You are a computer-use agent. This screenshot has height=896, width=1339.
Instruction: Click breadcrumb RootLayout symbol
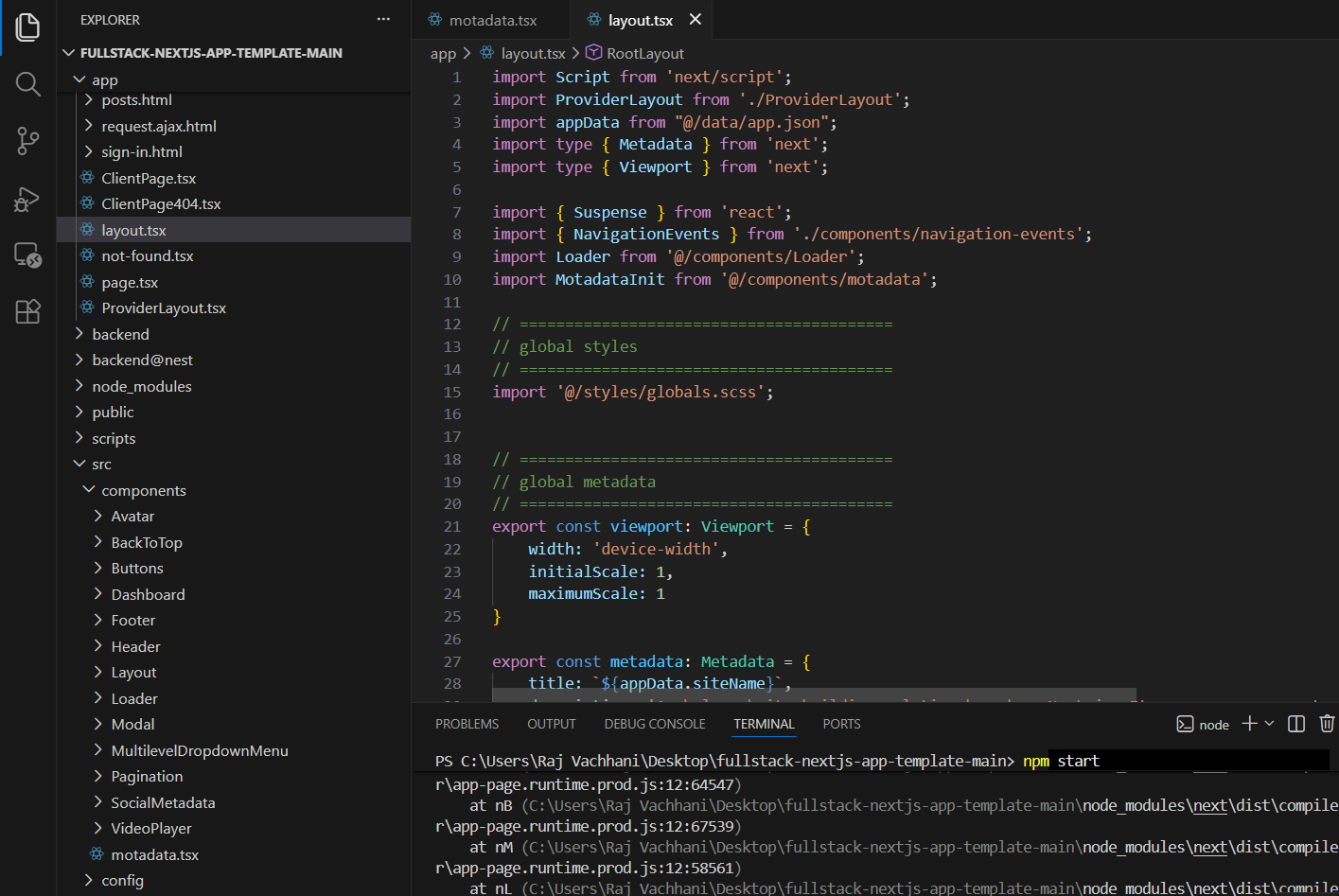[645, 54]
